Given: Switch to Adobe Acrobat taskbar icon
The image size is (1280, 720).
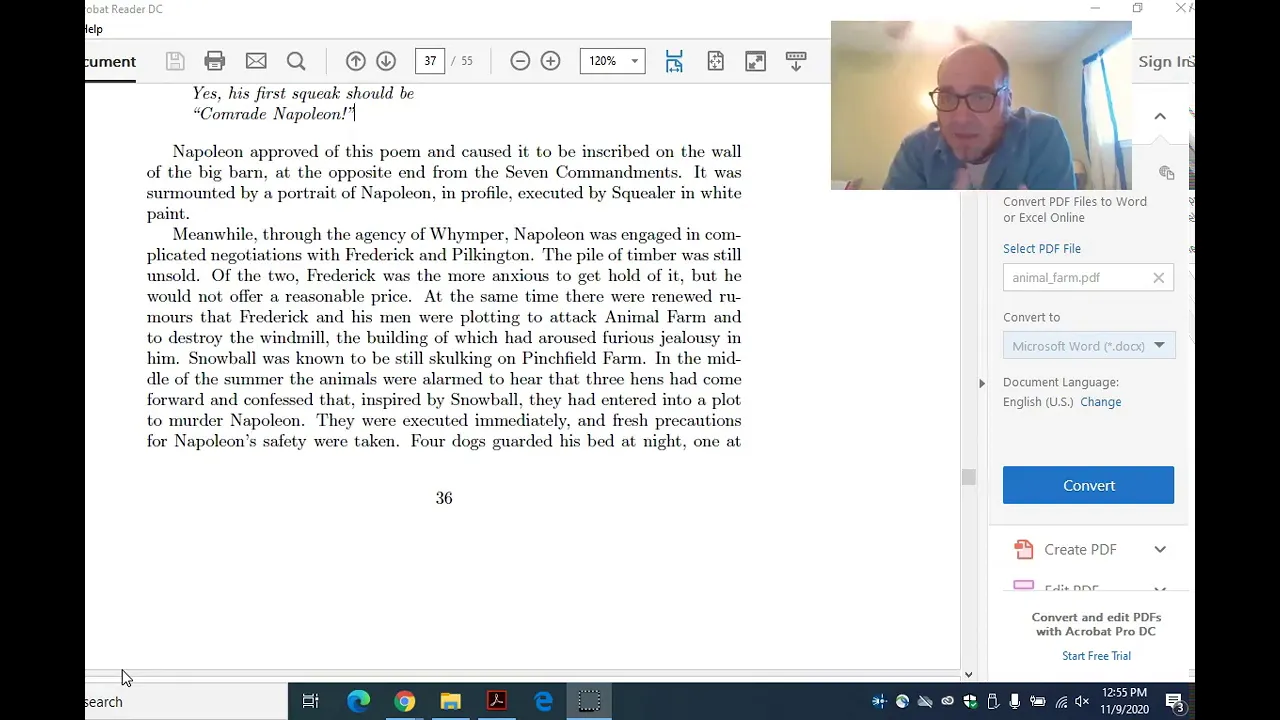Looking at the screenshot, I should pos(497,701).
